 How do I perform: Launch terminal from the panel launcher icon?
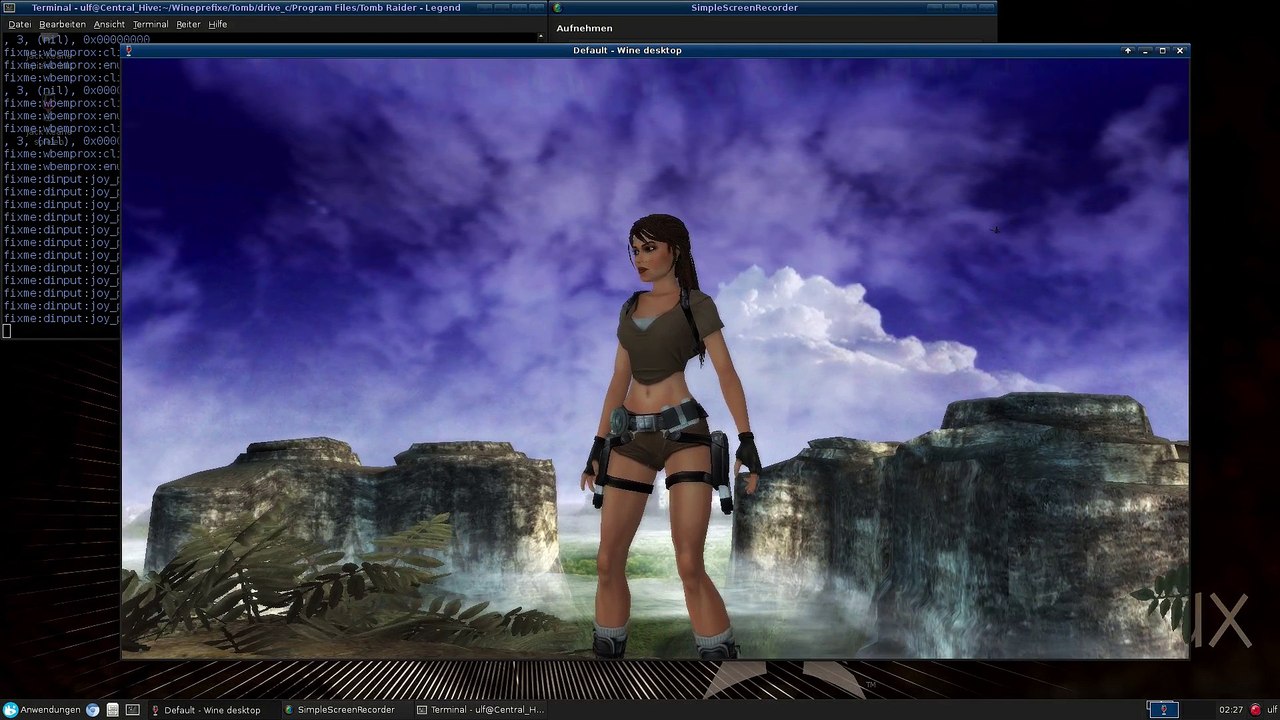pos(132,710)
